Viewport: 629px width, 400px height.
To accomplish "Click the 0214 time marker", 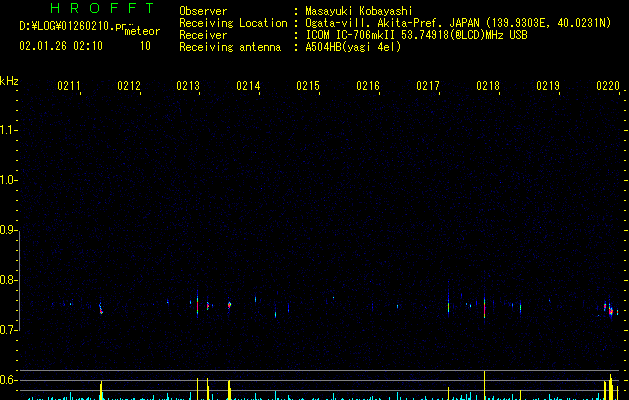I will pyautogui.click(x=248, y=86).
